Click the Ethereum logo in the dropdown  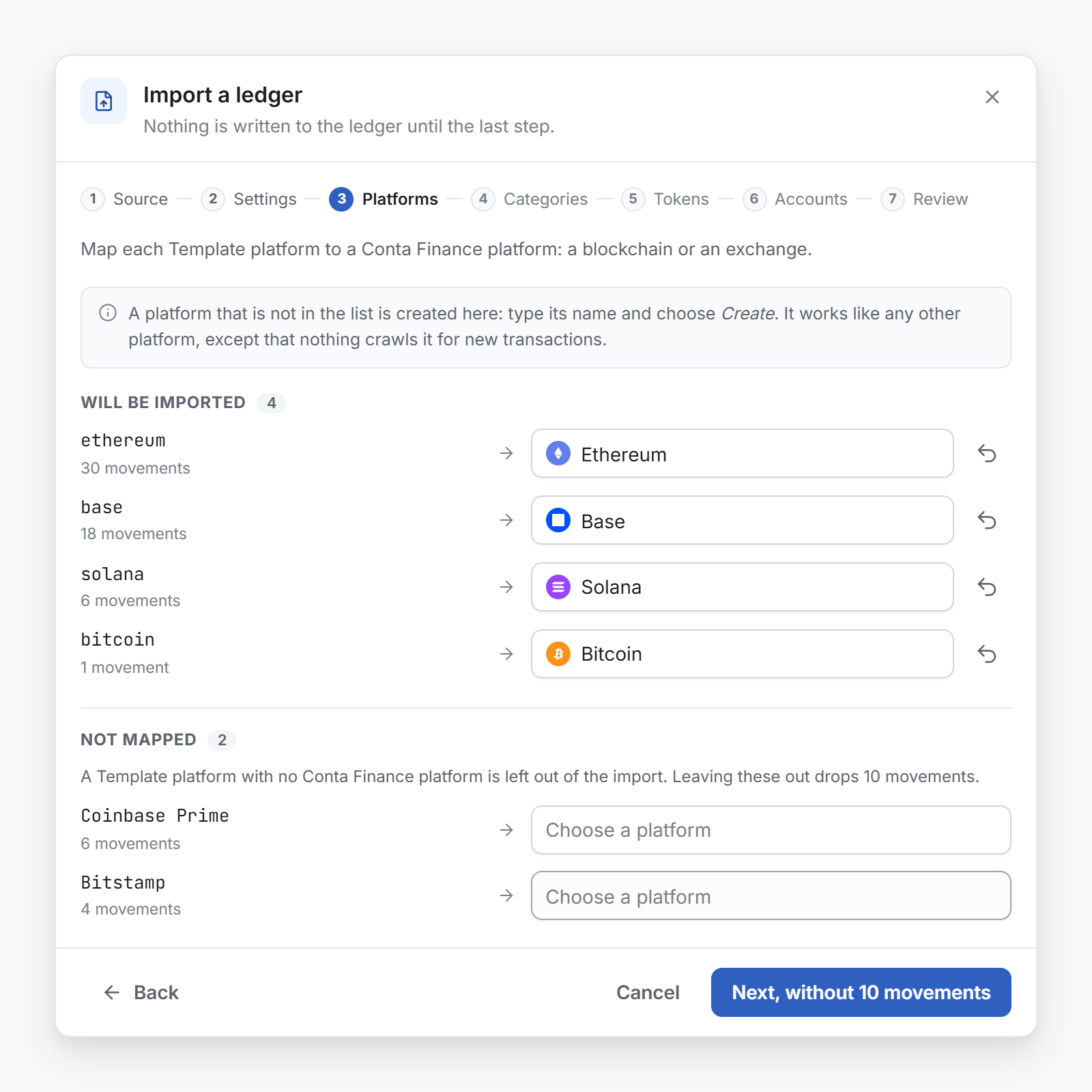558,453
